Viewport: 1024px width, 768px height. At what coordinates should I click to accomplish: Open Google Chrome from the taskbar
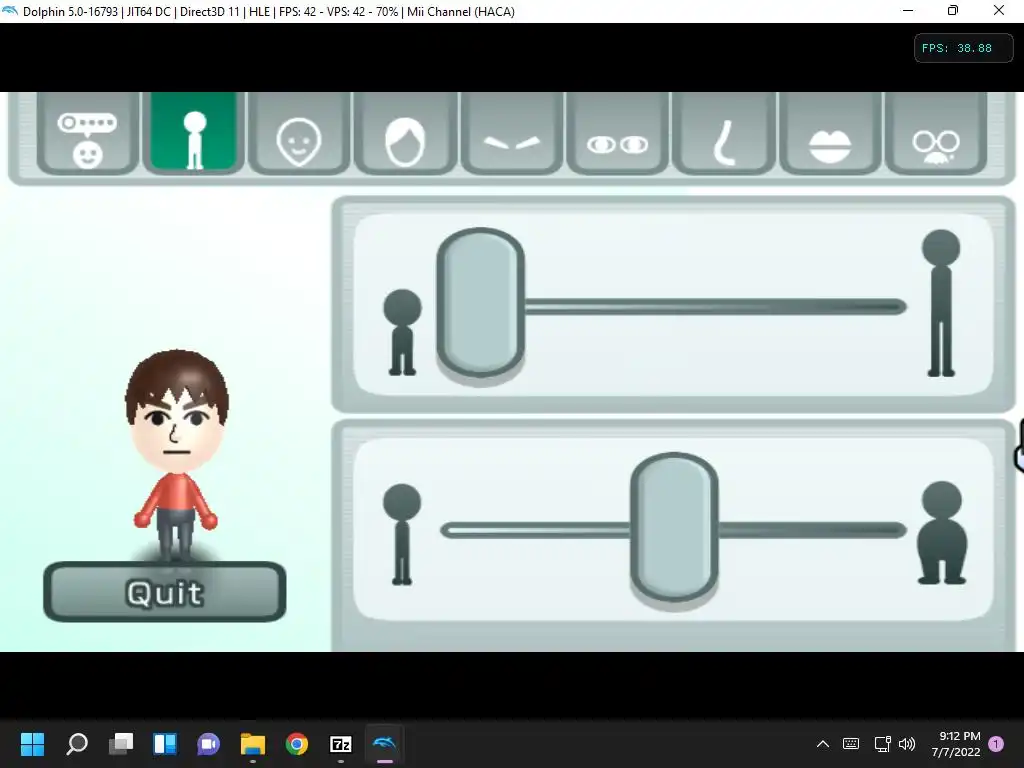tap(297, 744)
